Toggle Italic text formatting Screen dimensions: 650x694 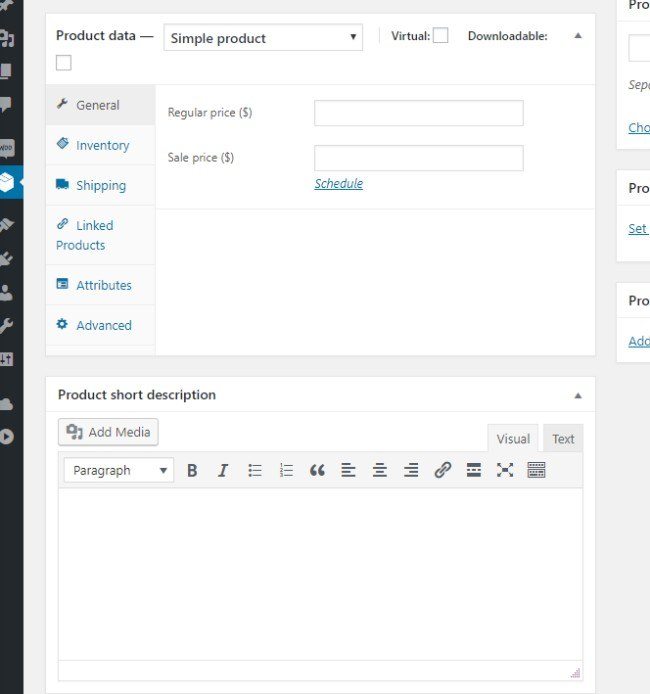[x=223, y=470]
